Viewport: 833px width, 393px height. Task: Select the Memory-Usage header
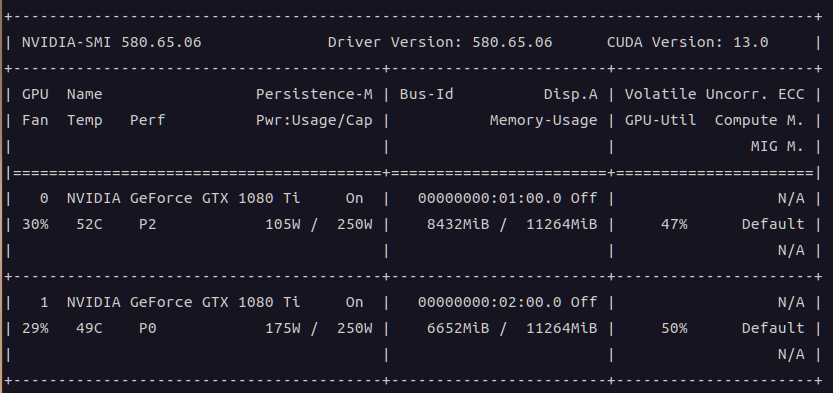(x=543, y=120)
